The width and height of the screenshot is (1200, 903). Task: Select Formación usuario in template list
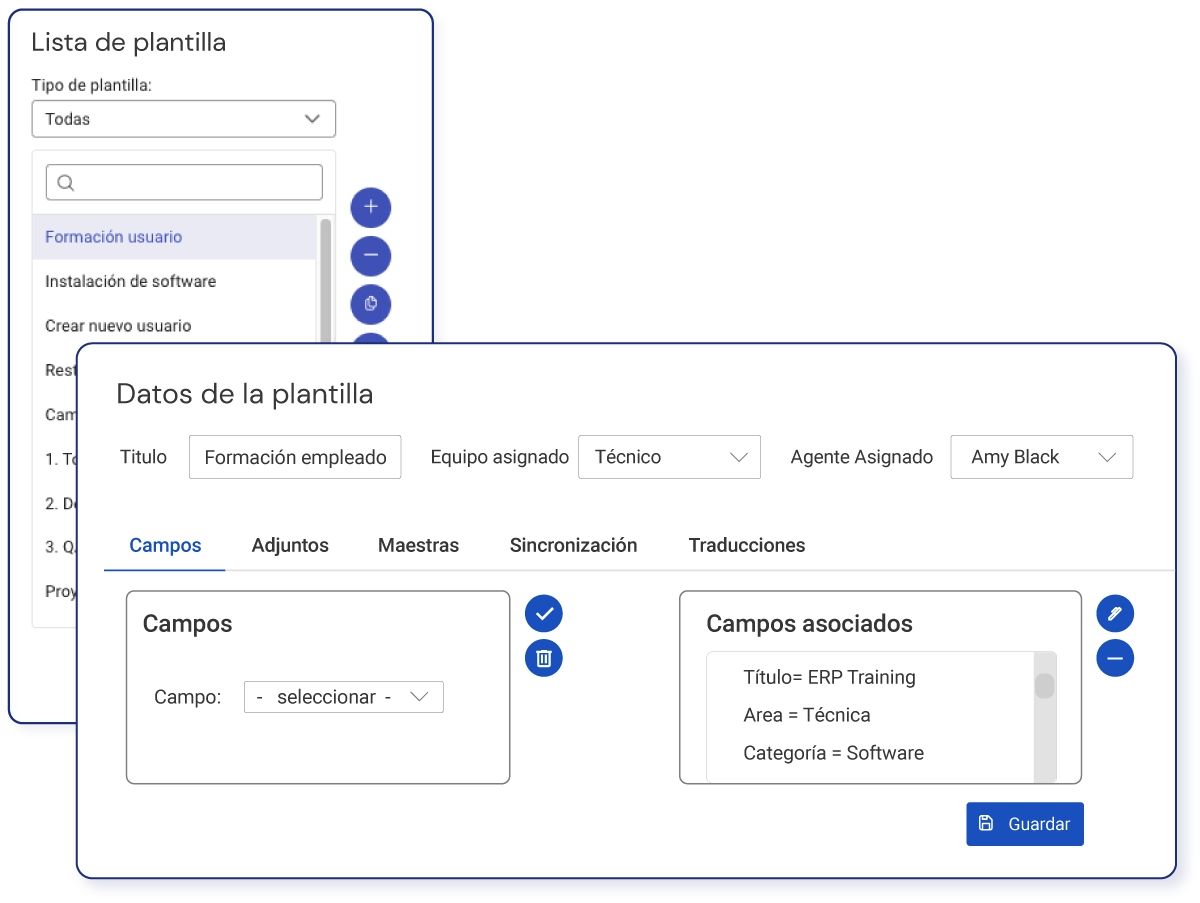point(174,237)
